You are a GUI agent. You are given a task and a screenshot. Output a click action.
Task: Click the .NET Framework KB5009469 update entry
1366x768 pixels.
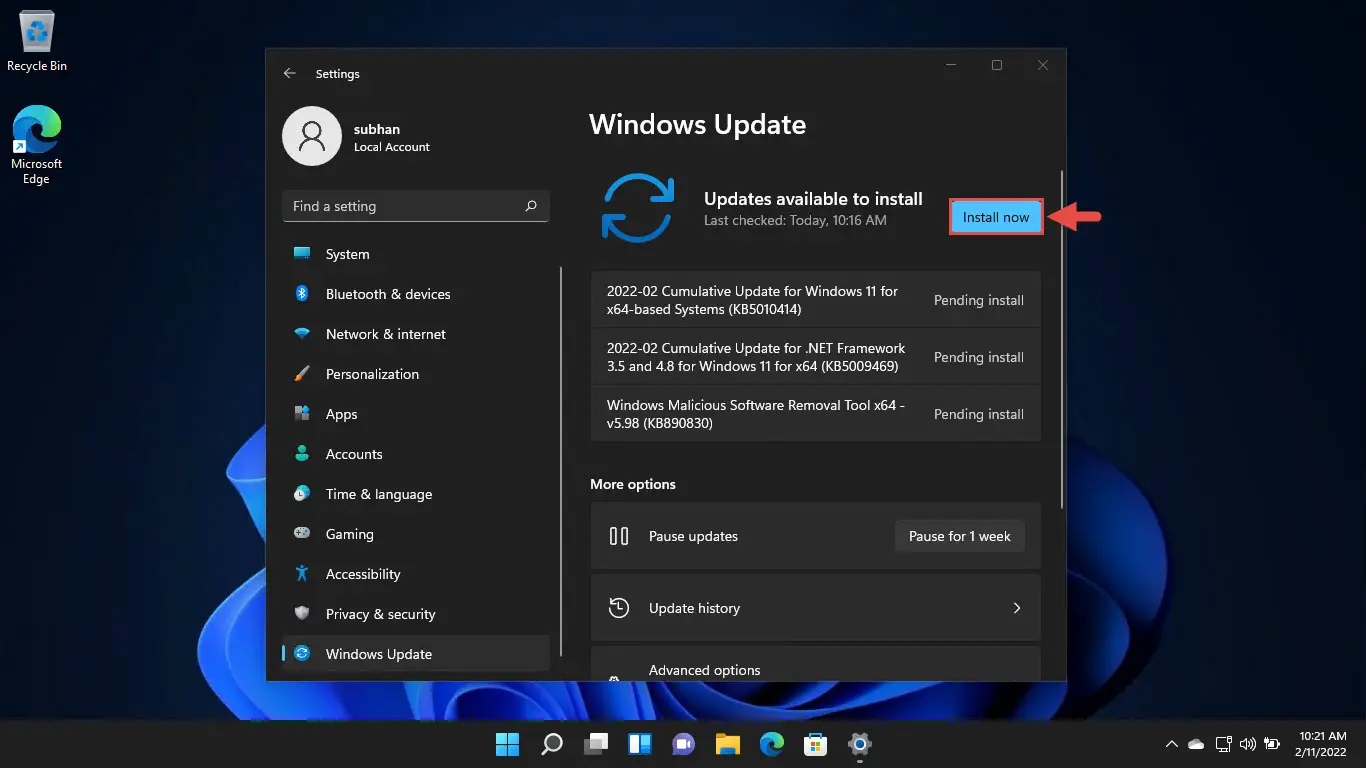816,357
